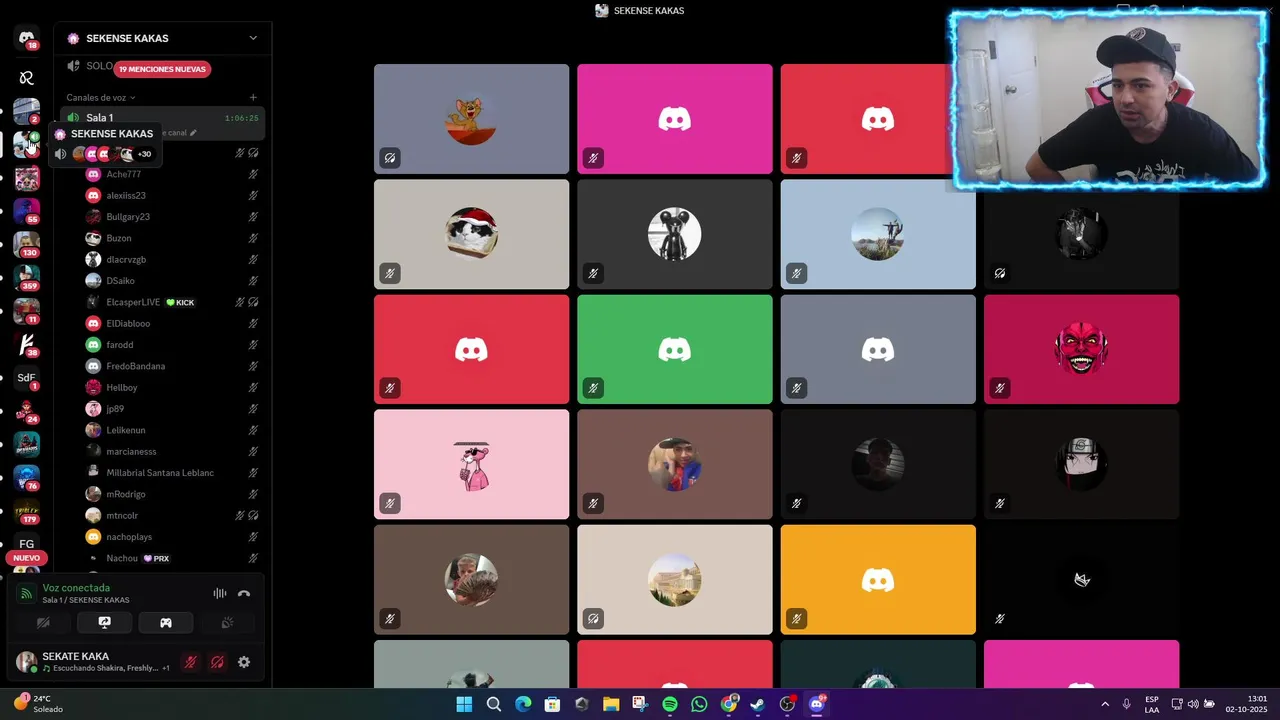Click the green connection signal icon
This screenshot has height=720, width=1280.
click(27, 594)
